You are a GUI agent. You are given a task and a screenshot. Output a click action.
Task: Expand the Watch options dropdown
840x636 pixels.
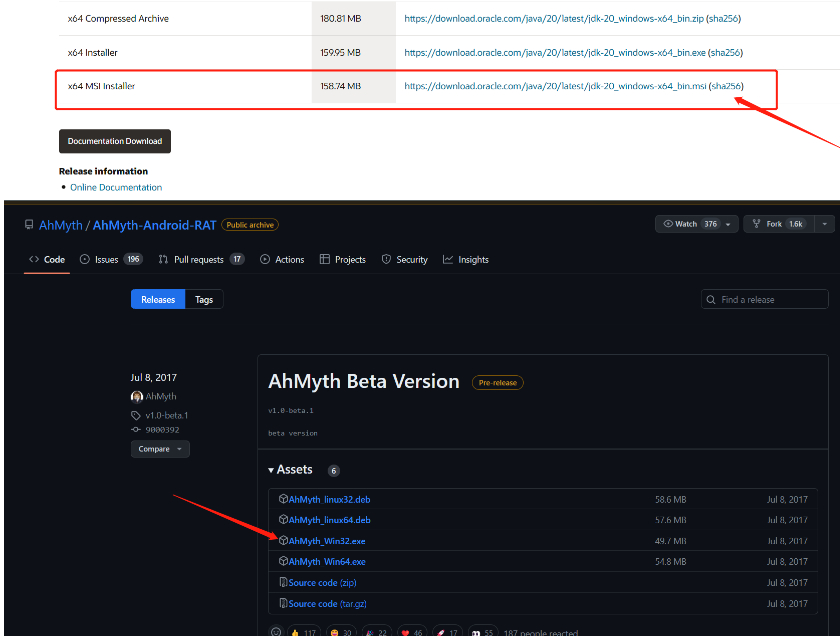click(x=728, y=224)
